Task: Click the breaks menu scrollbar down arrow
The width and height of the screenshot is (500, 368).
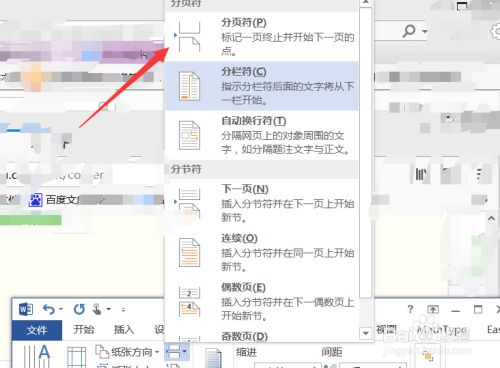Action: click(366, 333)
